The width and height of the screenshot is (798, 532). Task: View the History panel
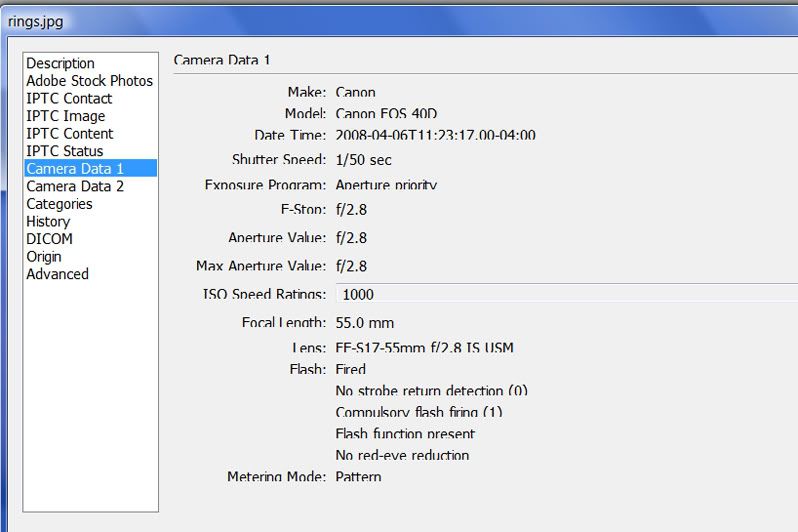48,221
